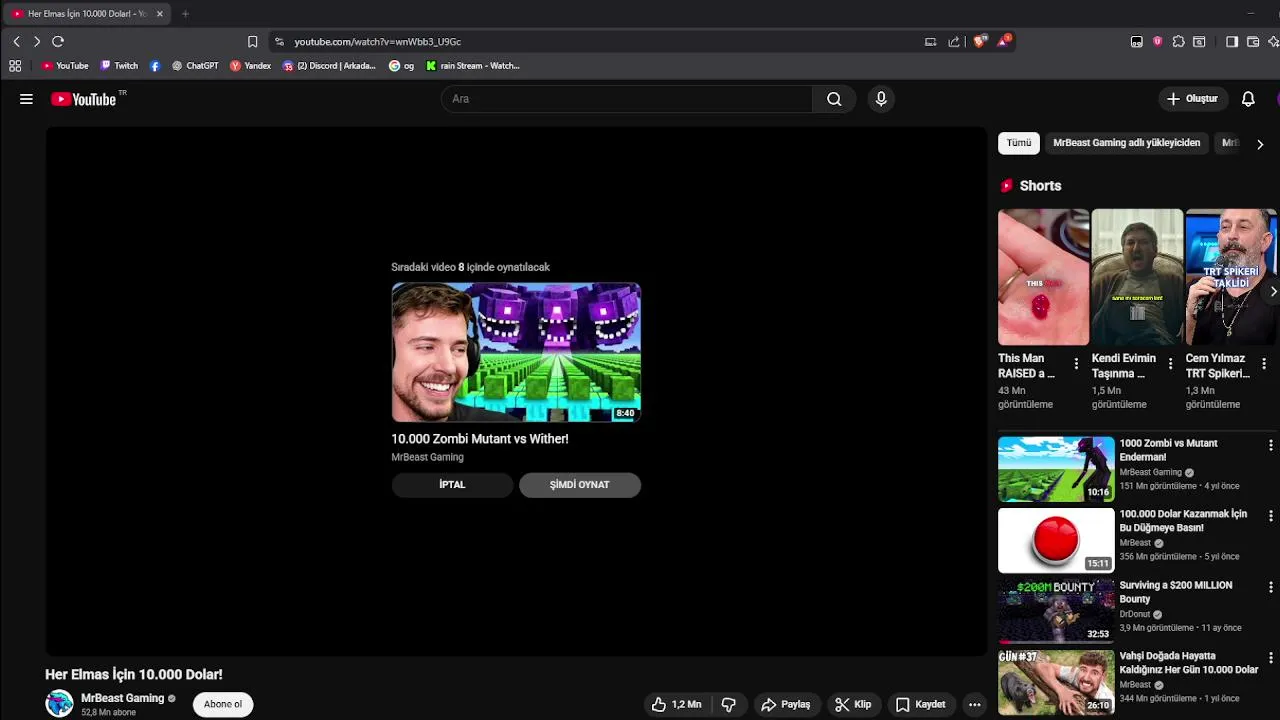
Task: Open the Brave Wallet icon
Action: click(1252, 41)
